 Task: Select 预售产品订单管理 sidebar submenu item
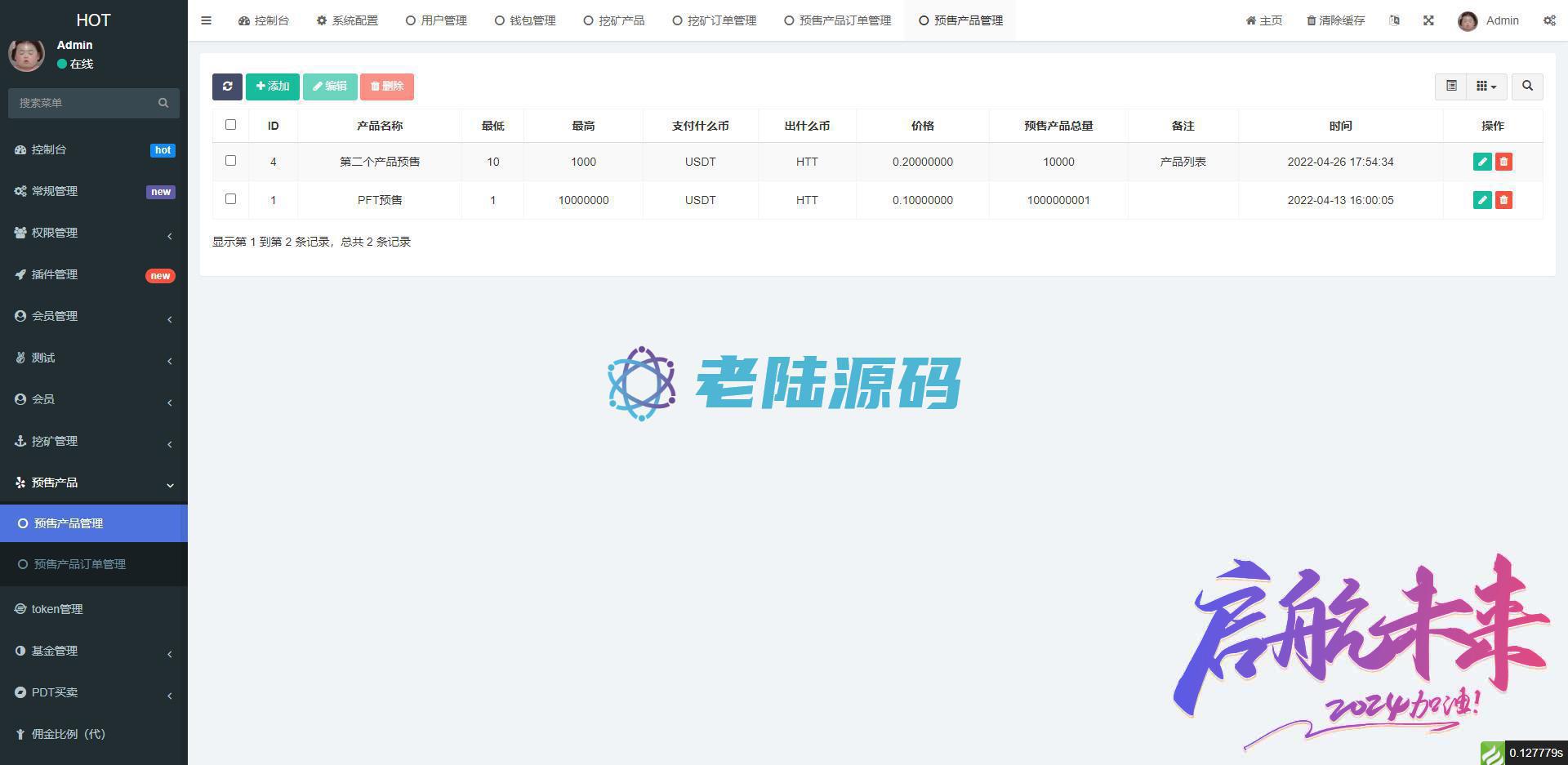[x=94, y=564]
